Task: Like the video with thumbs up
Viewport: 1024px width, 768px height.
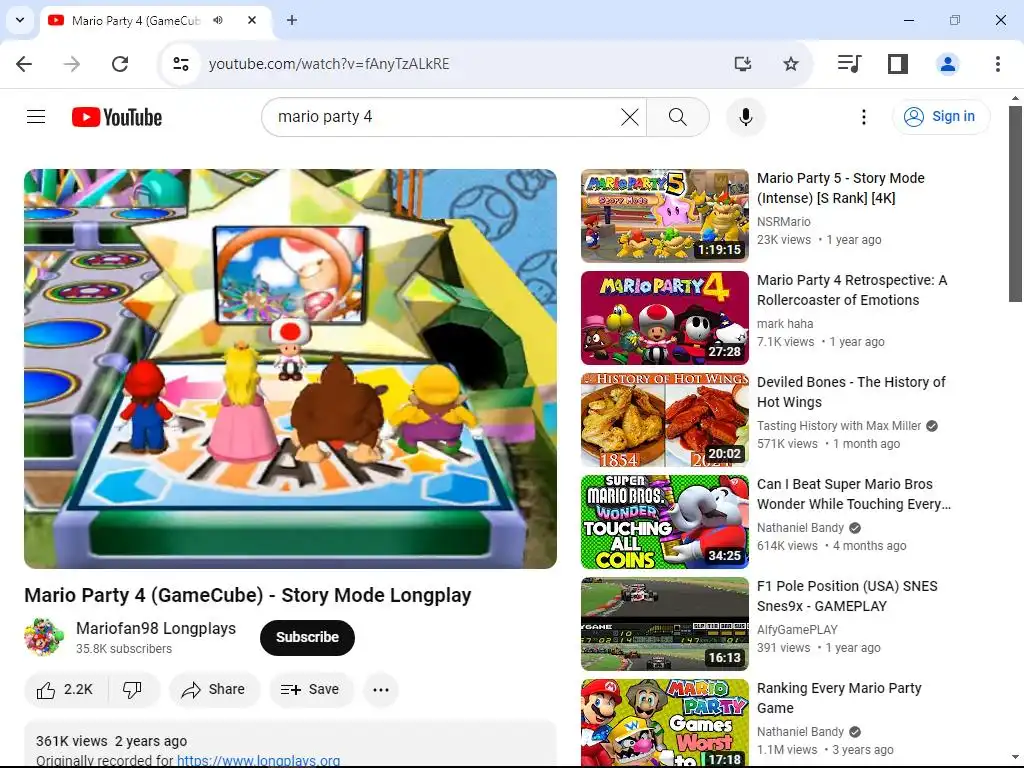Action: click(x=65, y=690)
